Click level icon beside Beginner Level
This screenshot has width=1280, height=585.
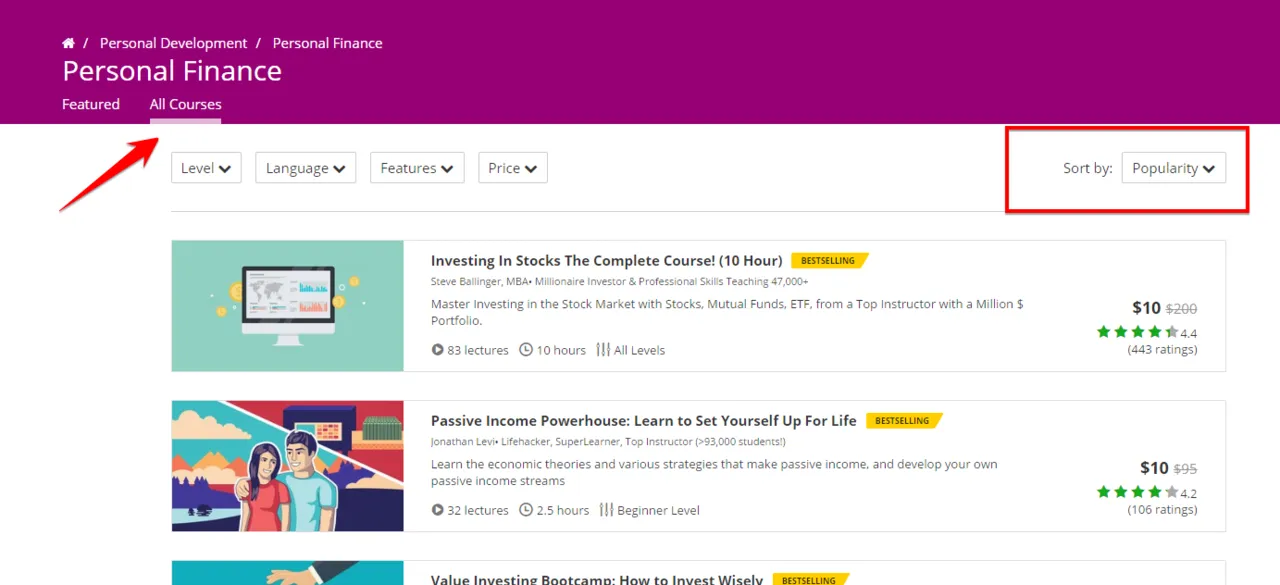[606, 510]
